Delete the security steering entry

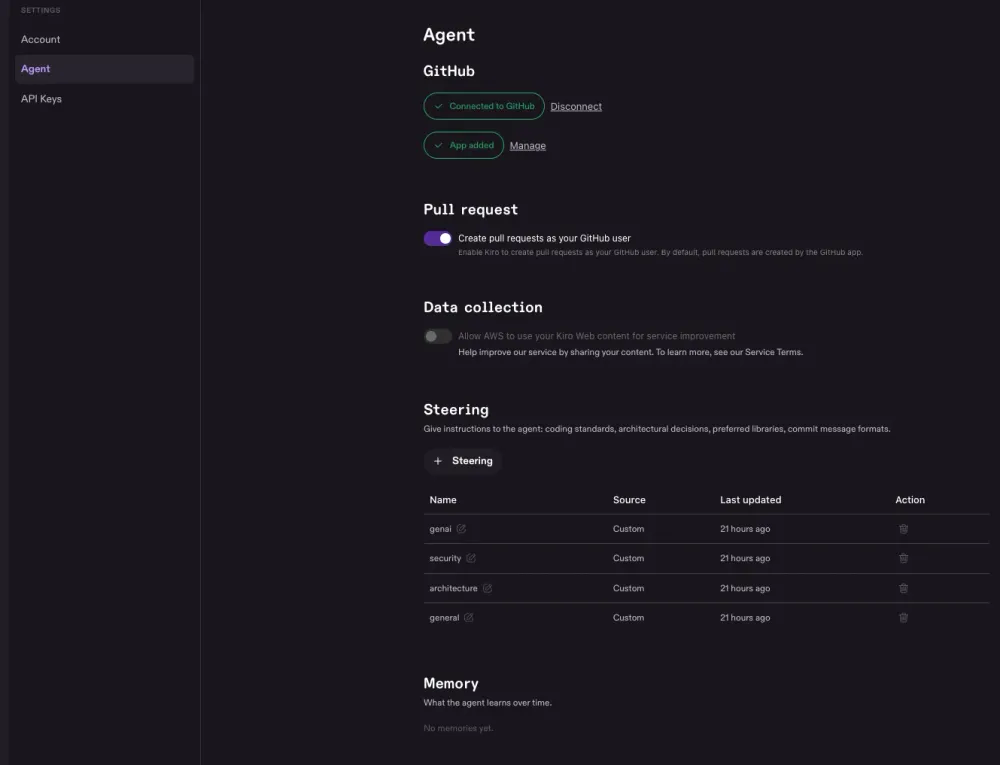click(x=903, y=558)
